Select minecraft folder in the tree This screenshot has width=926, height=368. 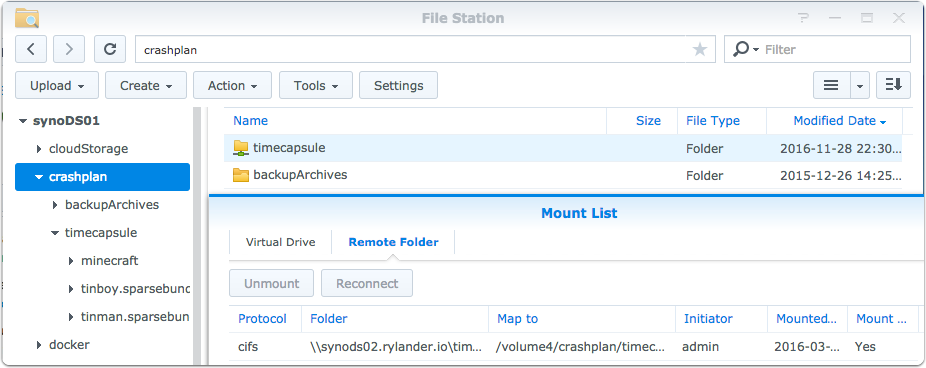110,260
